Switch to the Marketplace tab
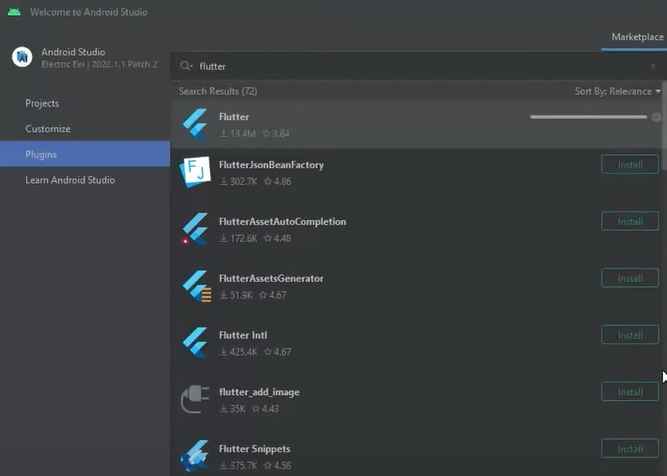667x476 pixels. tap(637, 38)
